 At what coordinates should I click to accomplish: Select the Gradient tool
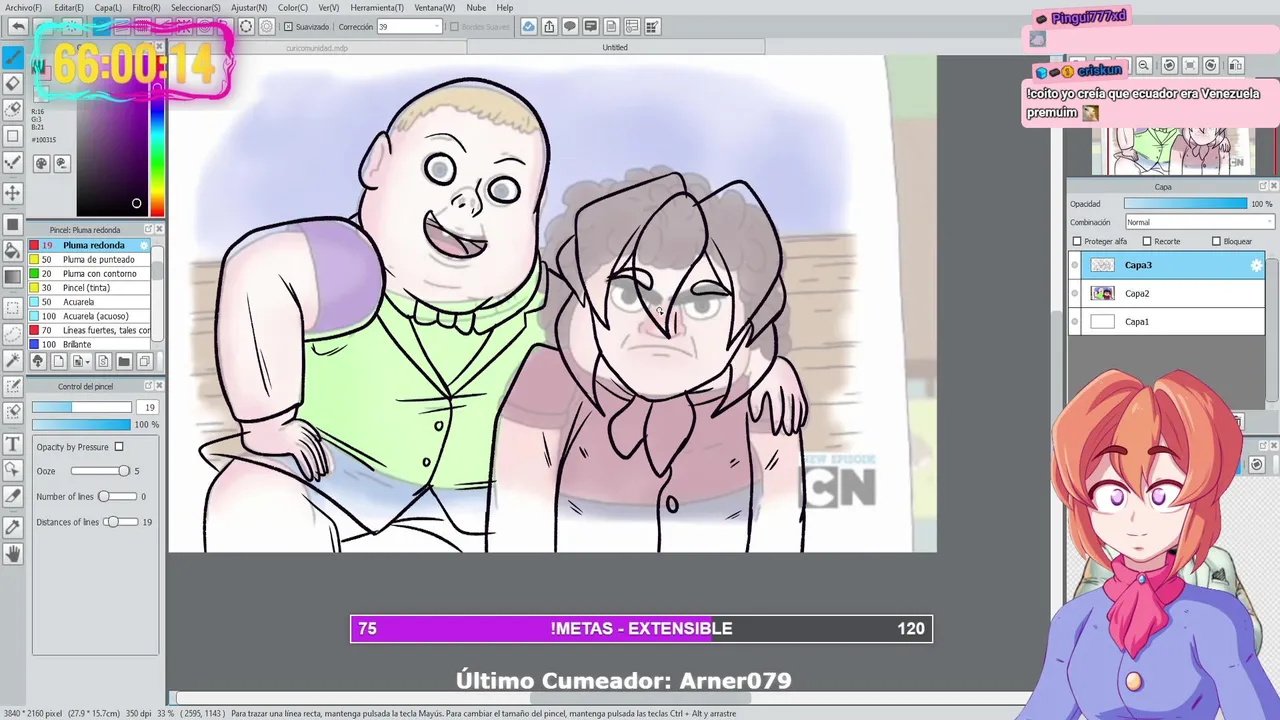(13, 277)
